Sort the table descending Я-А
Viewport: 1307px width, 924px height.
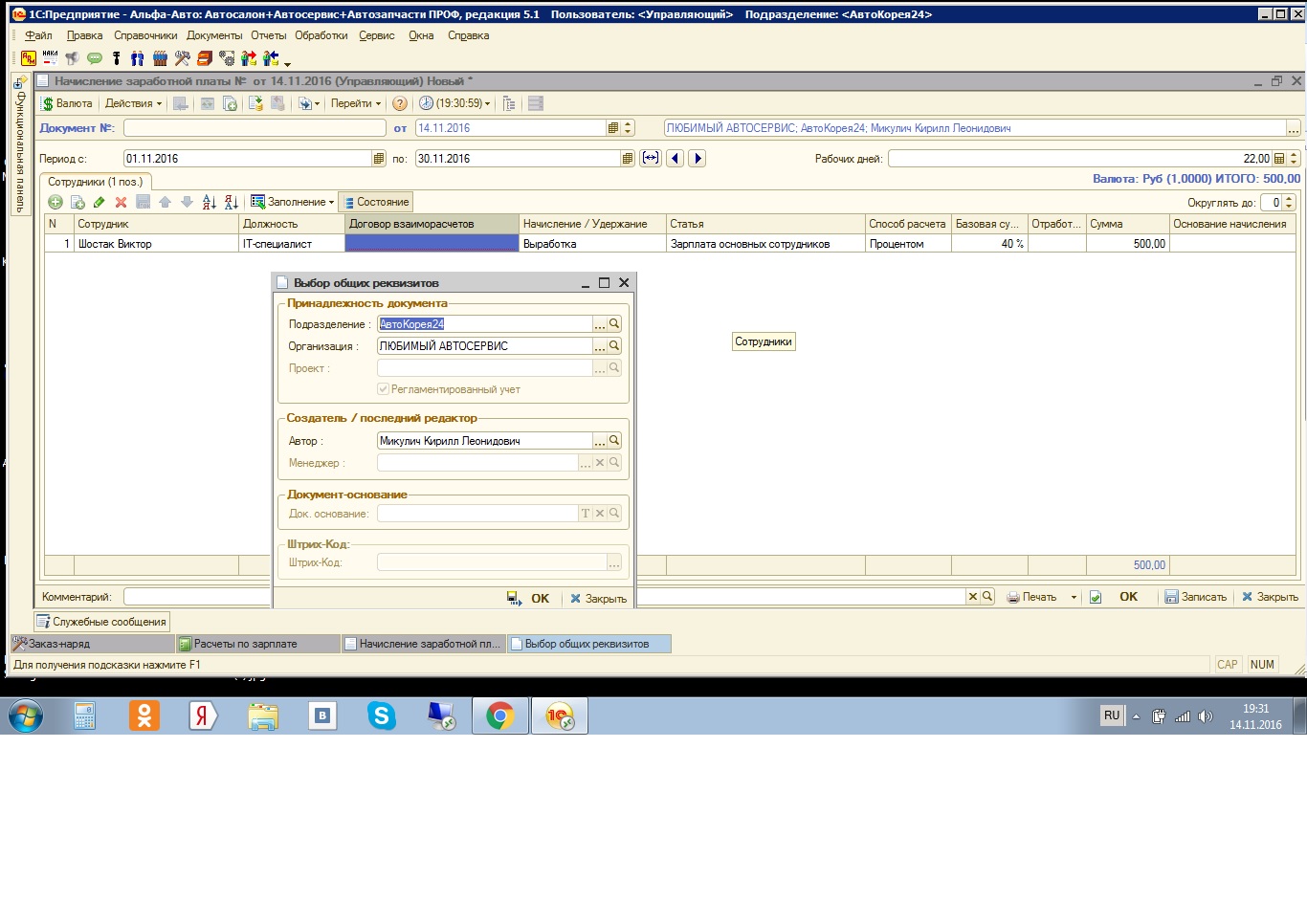tap(231, 202)
